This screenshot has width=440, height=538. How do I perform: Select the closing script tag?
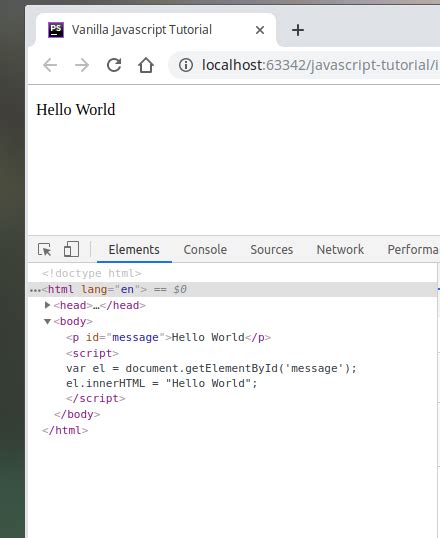[95, 398]
